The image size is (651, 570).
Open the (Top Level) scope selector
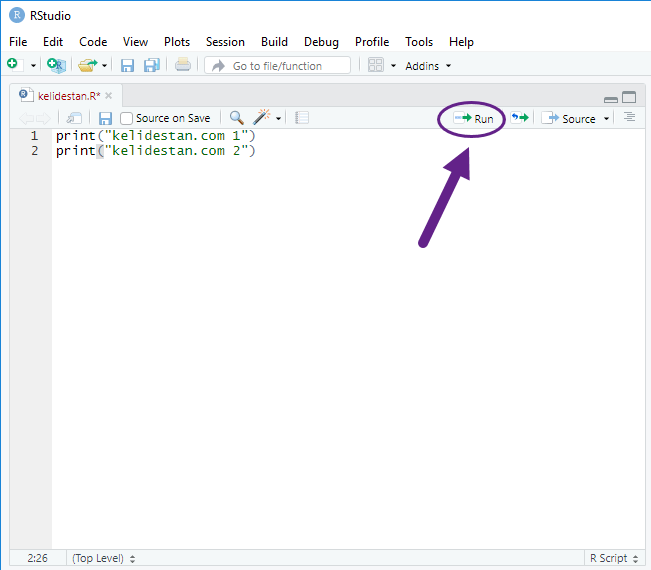coord(103,558)
